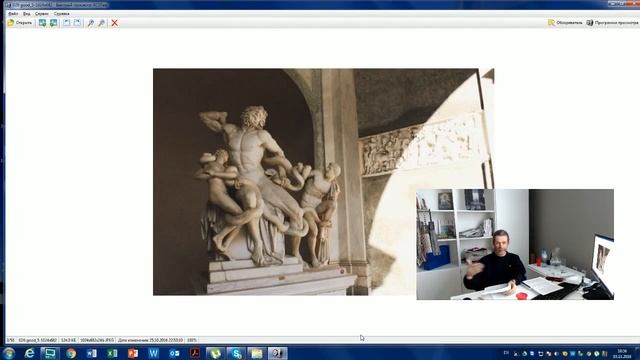The height and width of the screenshot is (360, 640).
Task: Launch Internet Explorer from taskbar
Action: (x=29, y=353)
